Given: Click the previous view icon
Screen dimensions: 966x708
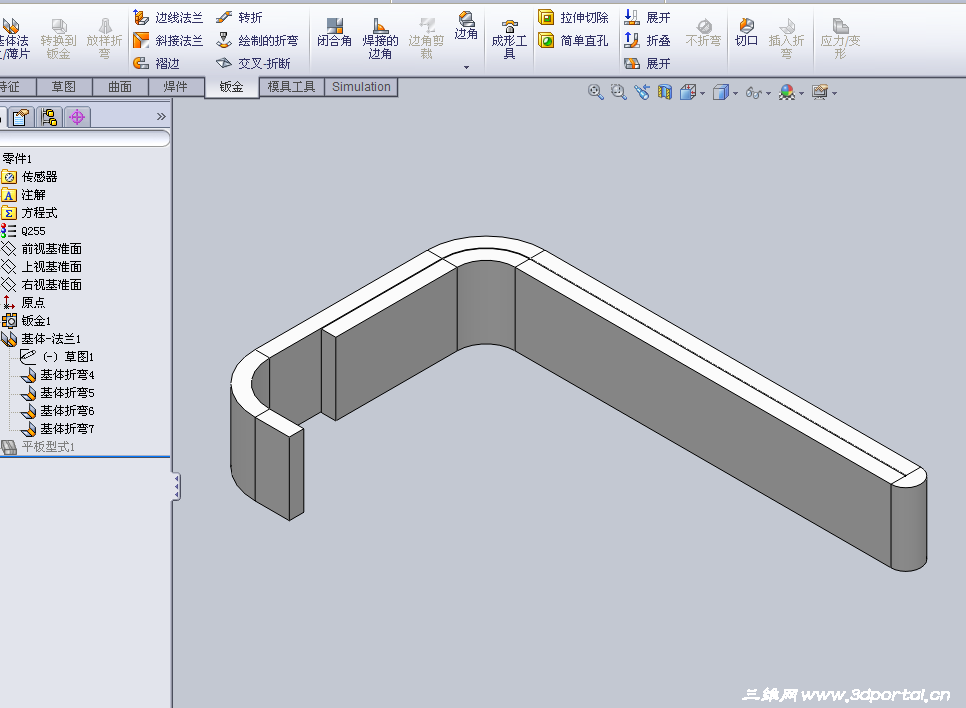Looking at the screenshot, I should (x=642, y=92).
